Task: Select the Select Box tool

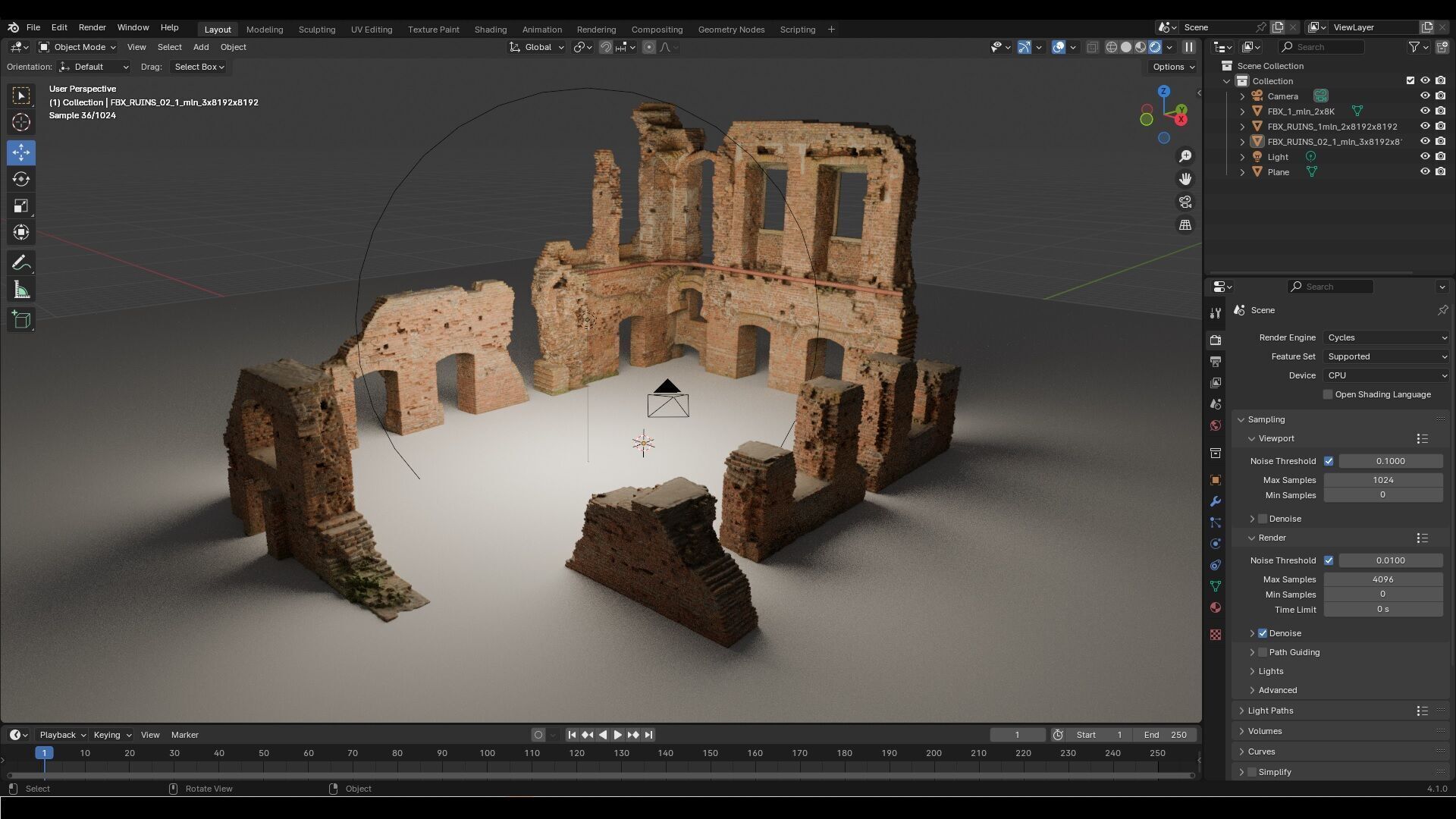Action: point(21,96)
